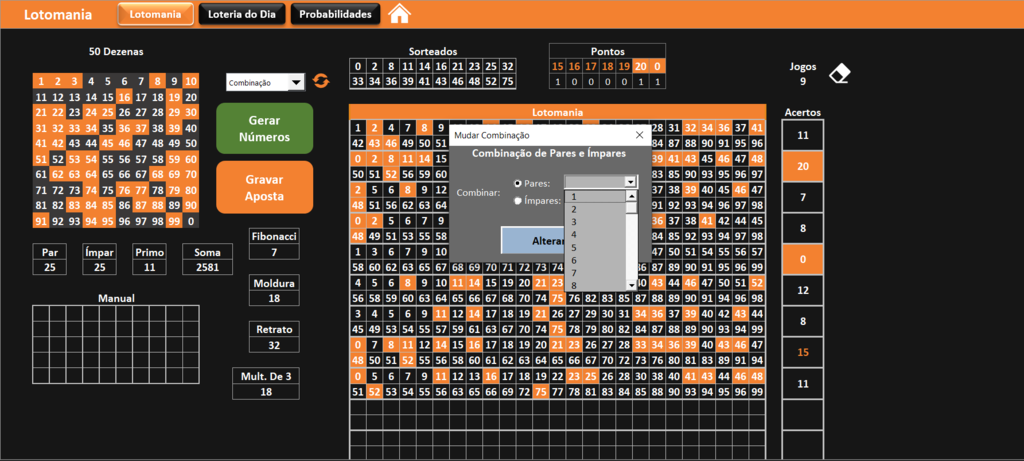Image resolution: width=1024 pixels, height=461 pixels.
Task: Select the Ímpares radio button
Action: point(519,201)
